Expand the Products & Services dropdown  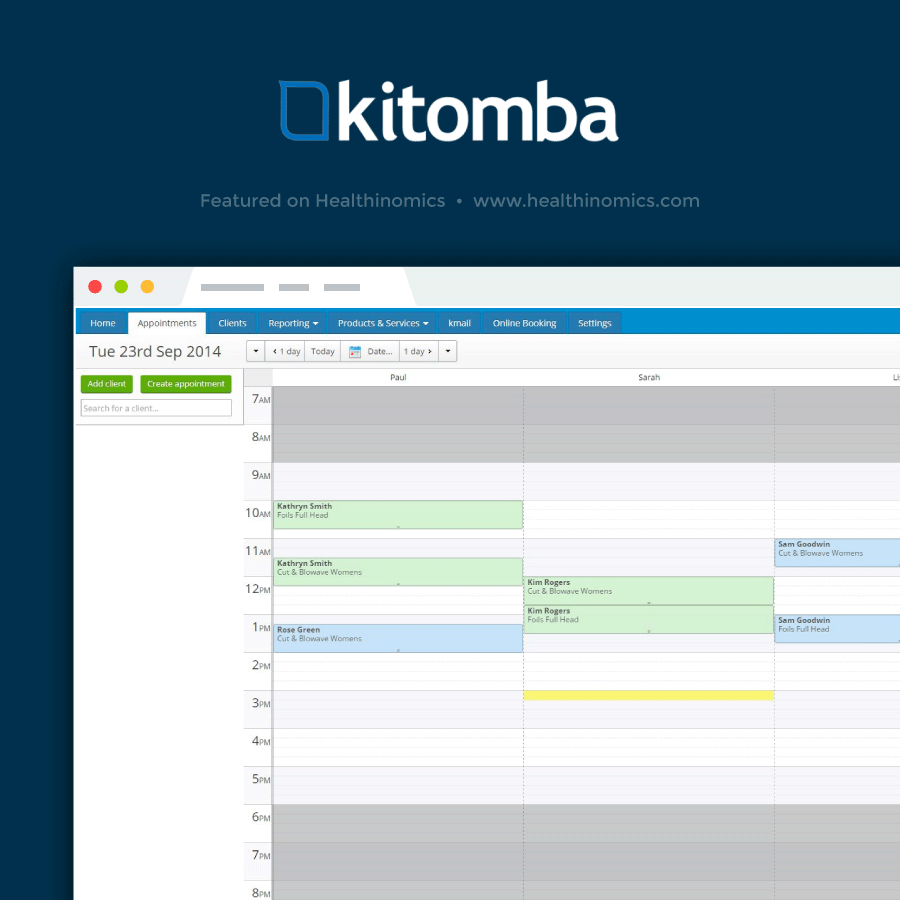pyautogui.click(x=382, y=322)
